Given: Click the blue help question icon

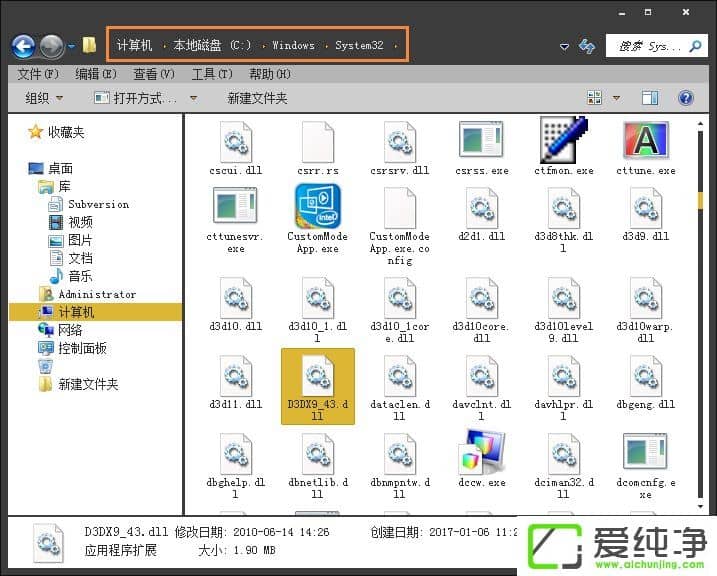Looking at the screenshot, I should point(686,98).
